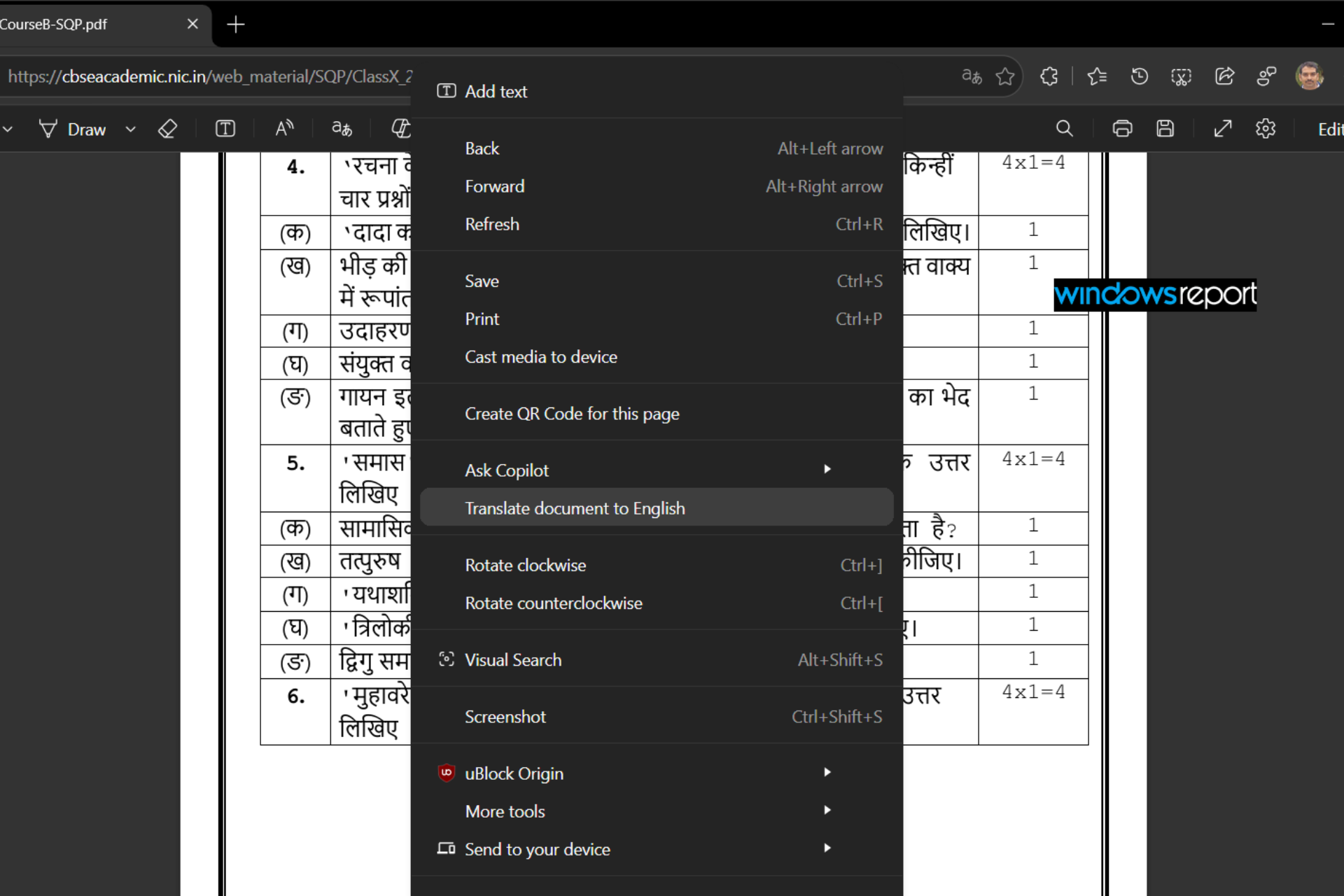Click the address bar URL field
1344x896 pixels.
tap(210, 76)
